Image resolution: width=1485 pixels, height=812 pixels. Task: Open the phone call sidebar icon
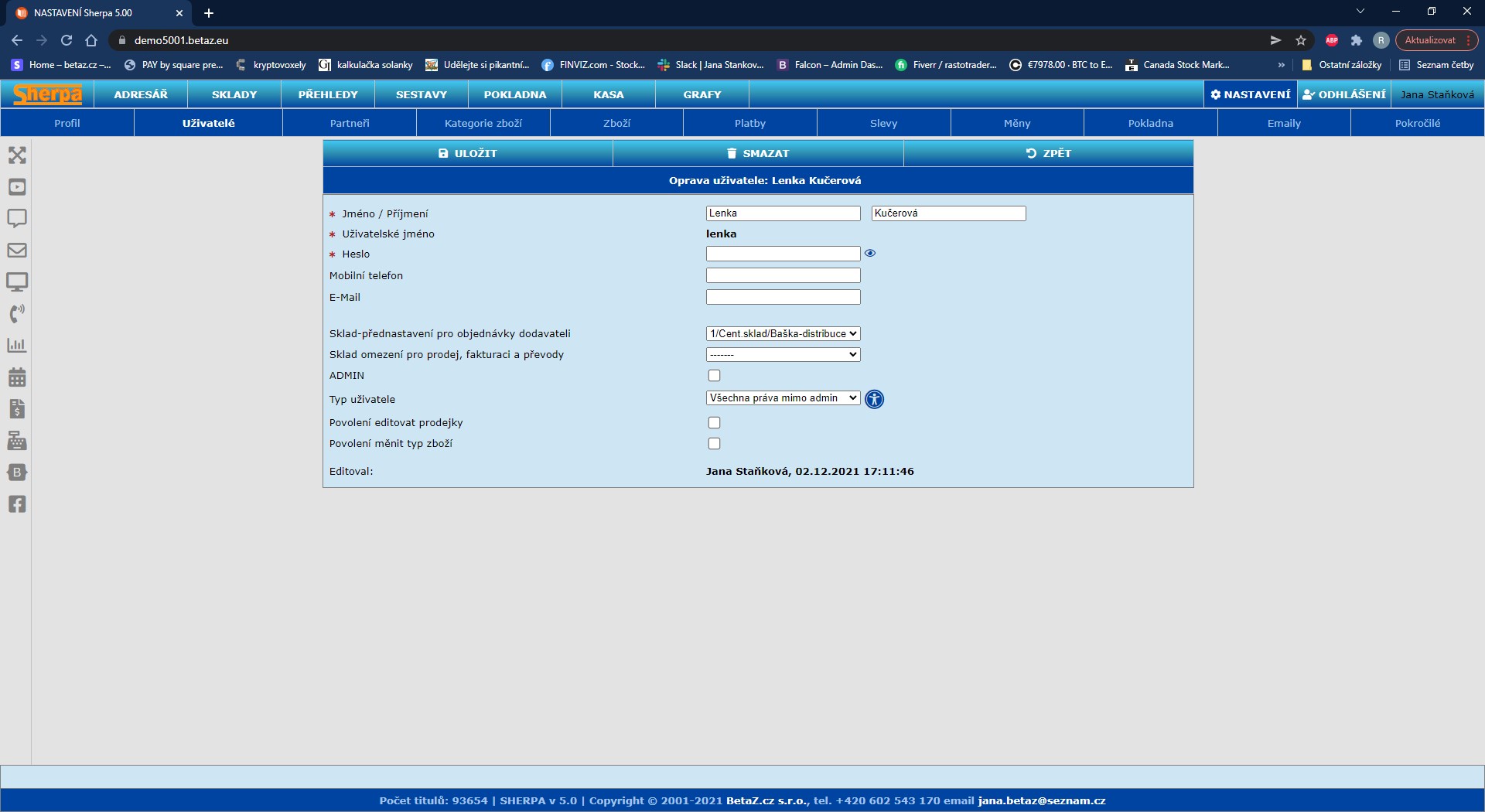coord(17,313)
